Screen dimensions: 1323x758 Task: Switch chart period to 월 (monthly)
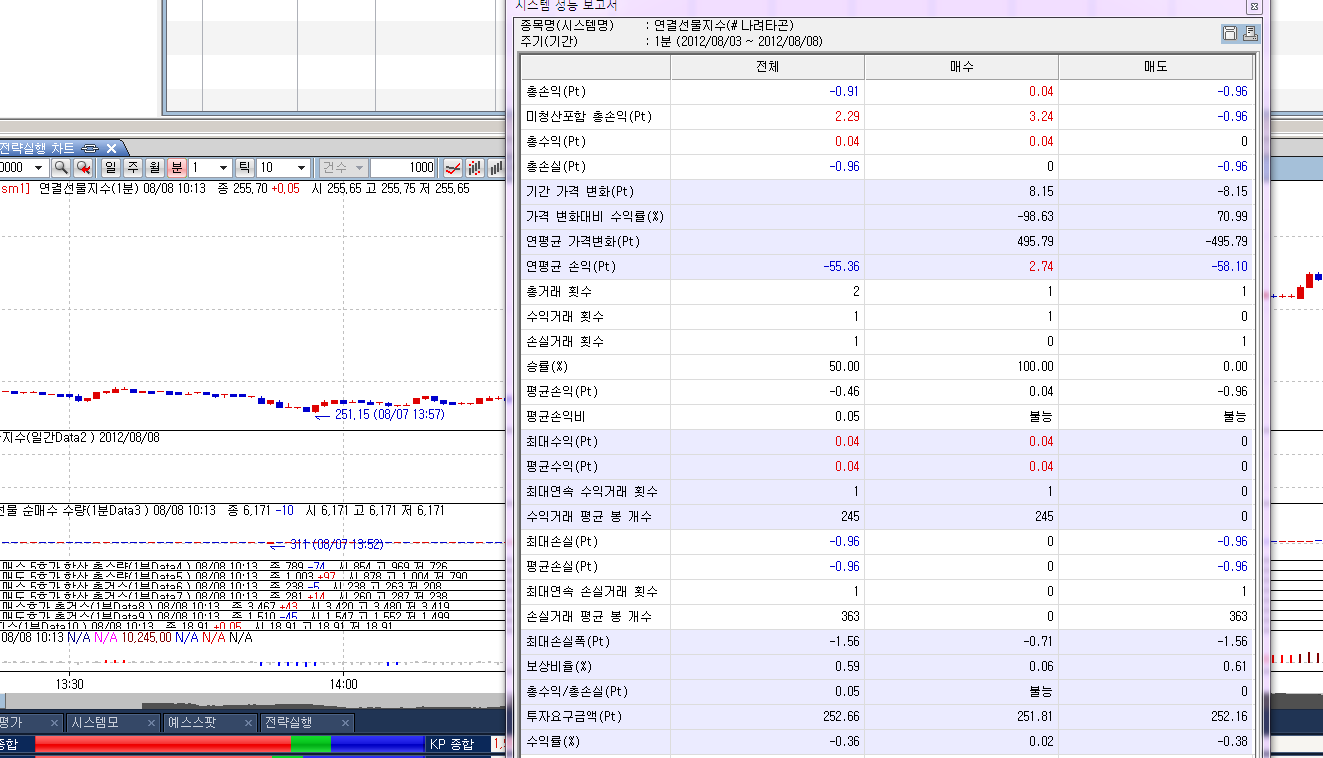pyautogui.click(x=154, y=168)
